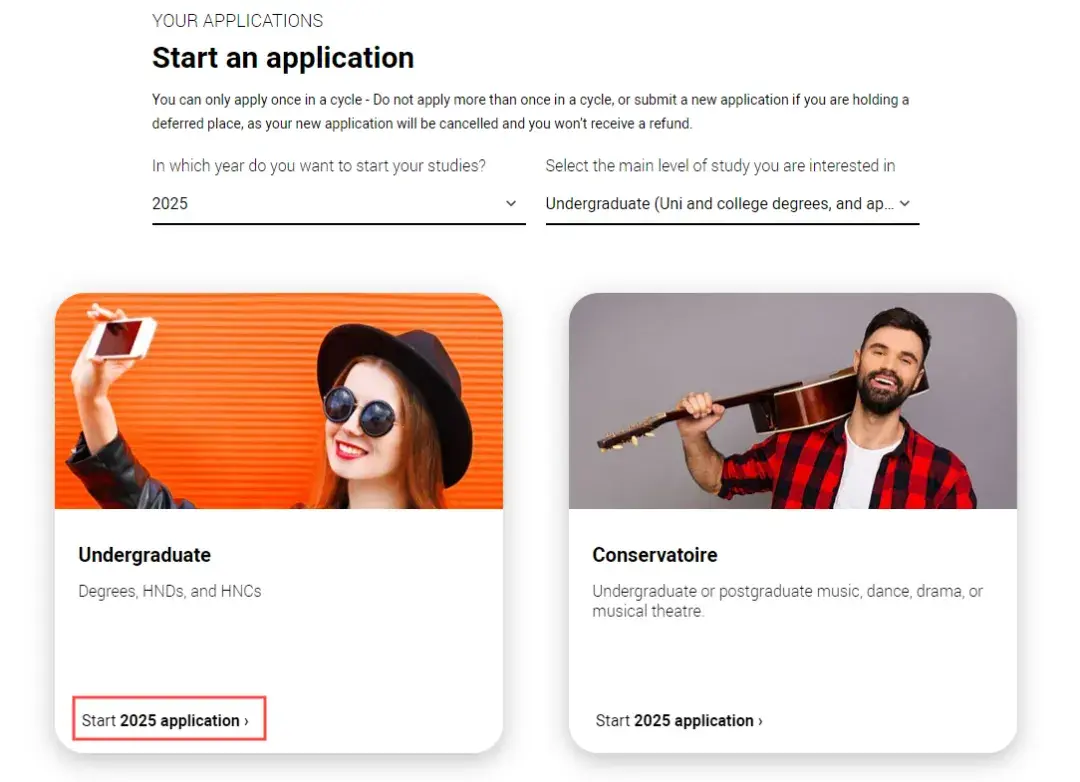Click the arrow after Conservatoire's Start 2025 application
Screen dimensions: 1080x782
[760, 721]
